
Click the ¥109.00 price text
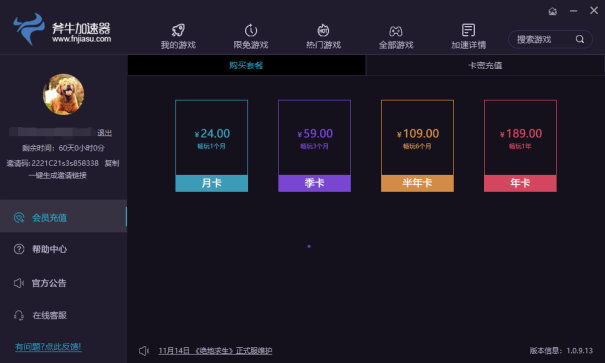(418, 133)
